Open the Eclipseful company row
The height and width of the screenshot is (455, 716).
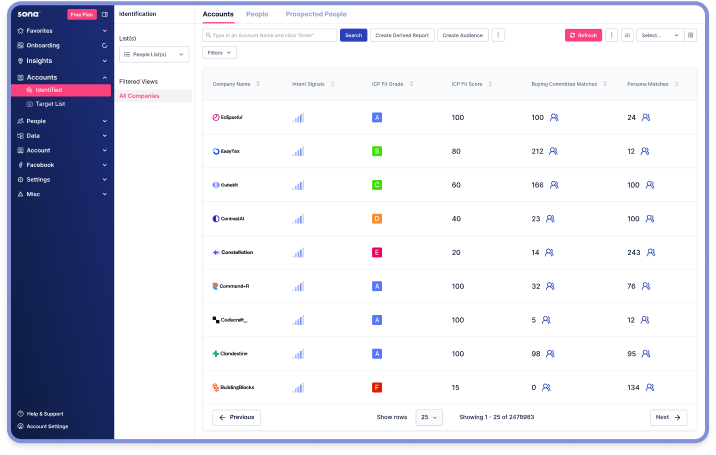[227, 117]
